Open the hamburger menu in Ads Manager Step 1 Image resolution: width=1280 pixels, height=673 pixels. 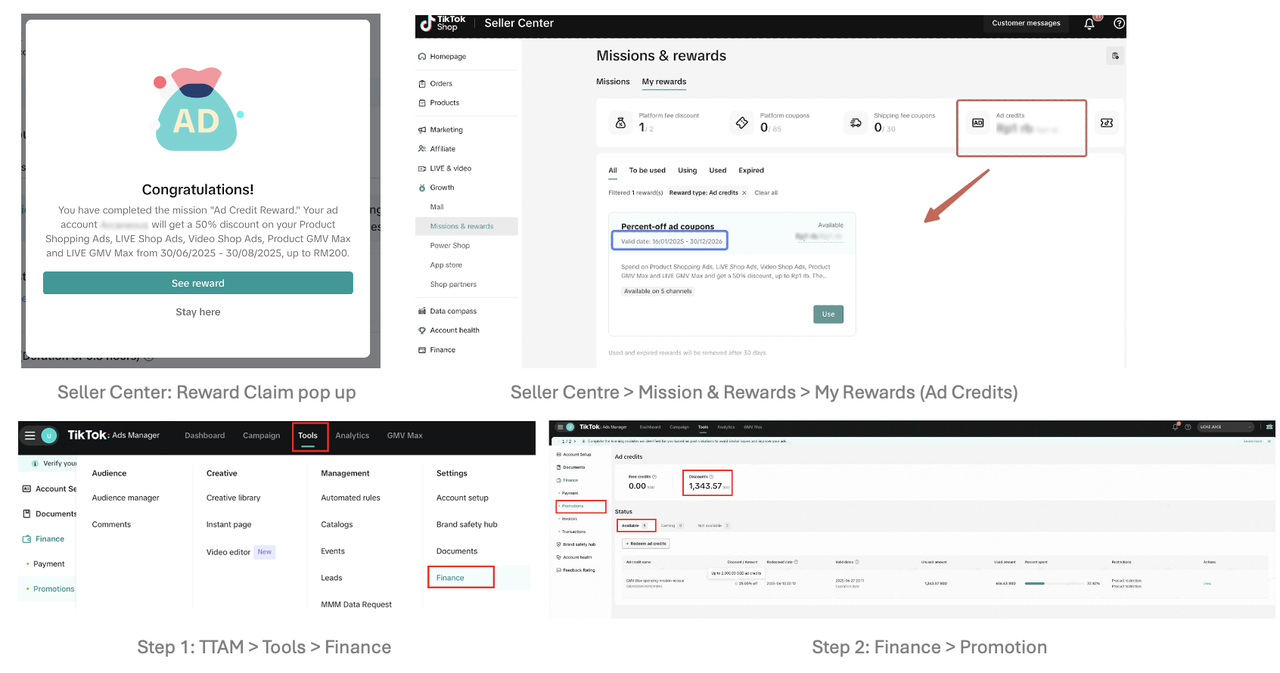(30, 435)
